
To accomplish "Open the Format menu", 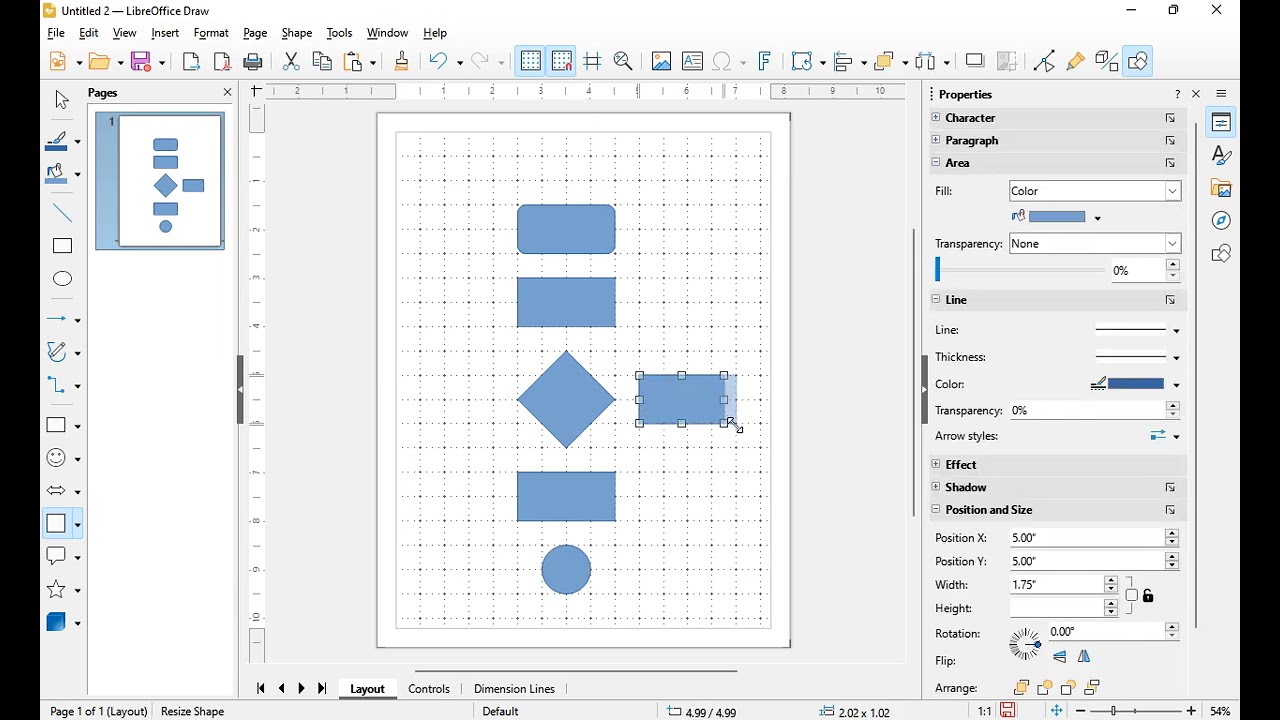I will [x=211, y=33].
